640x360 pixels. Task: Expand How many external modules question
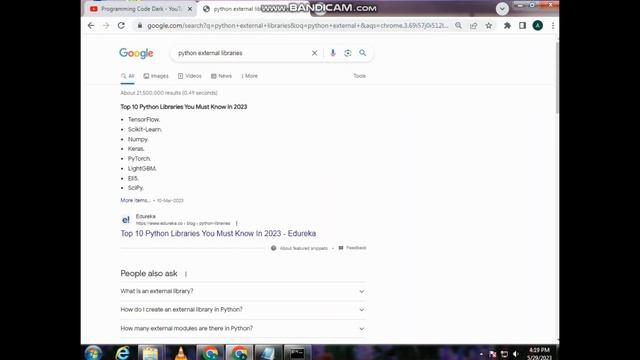[242, 329]
